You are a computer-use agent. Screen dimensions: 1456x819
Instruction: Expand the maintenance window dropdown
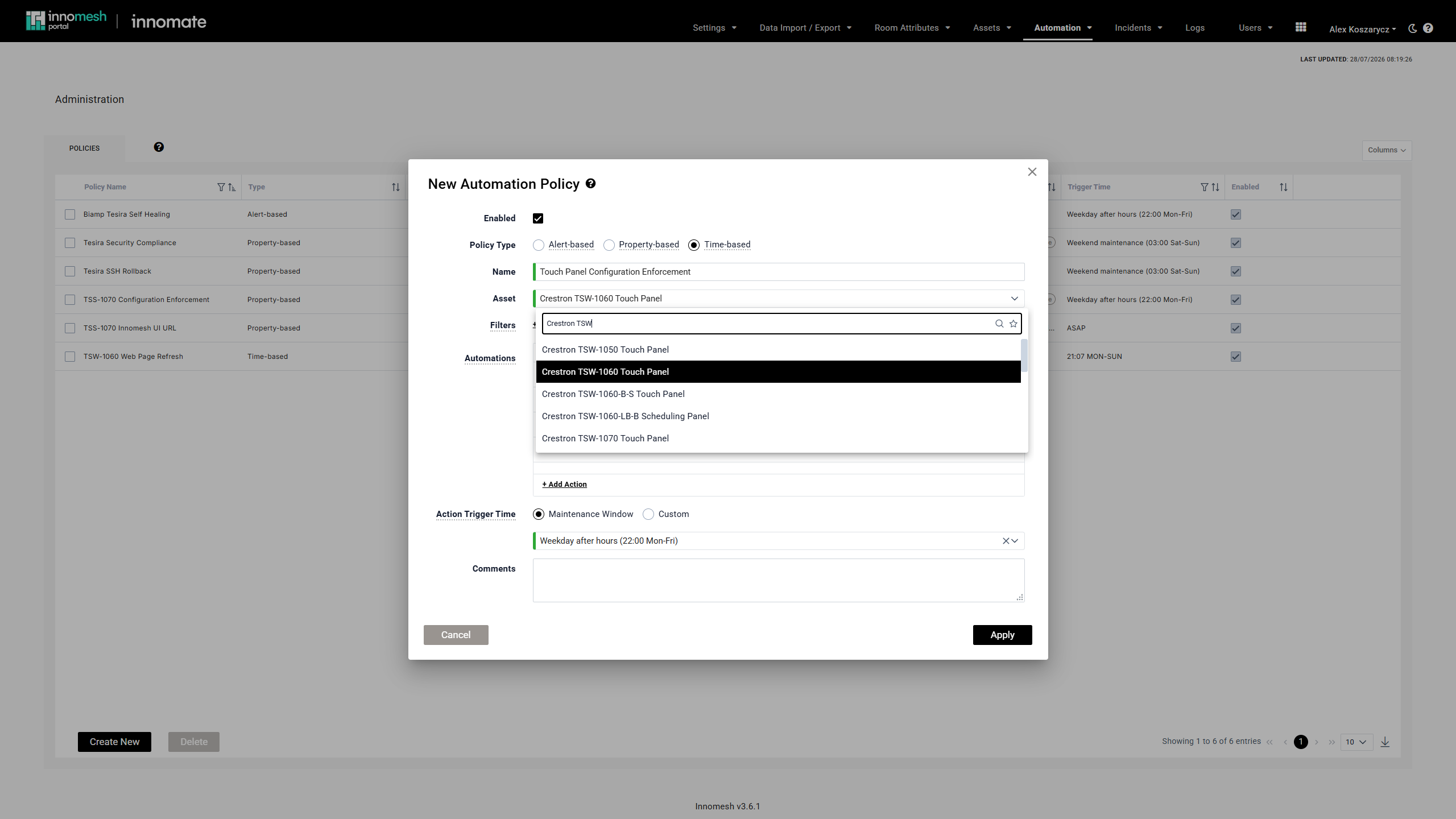(x=1015, y=541)
